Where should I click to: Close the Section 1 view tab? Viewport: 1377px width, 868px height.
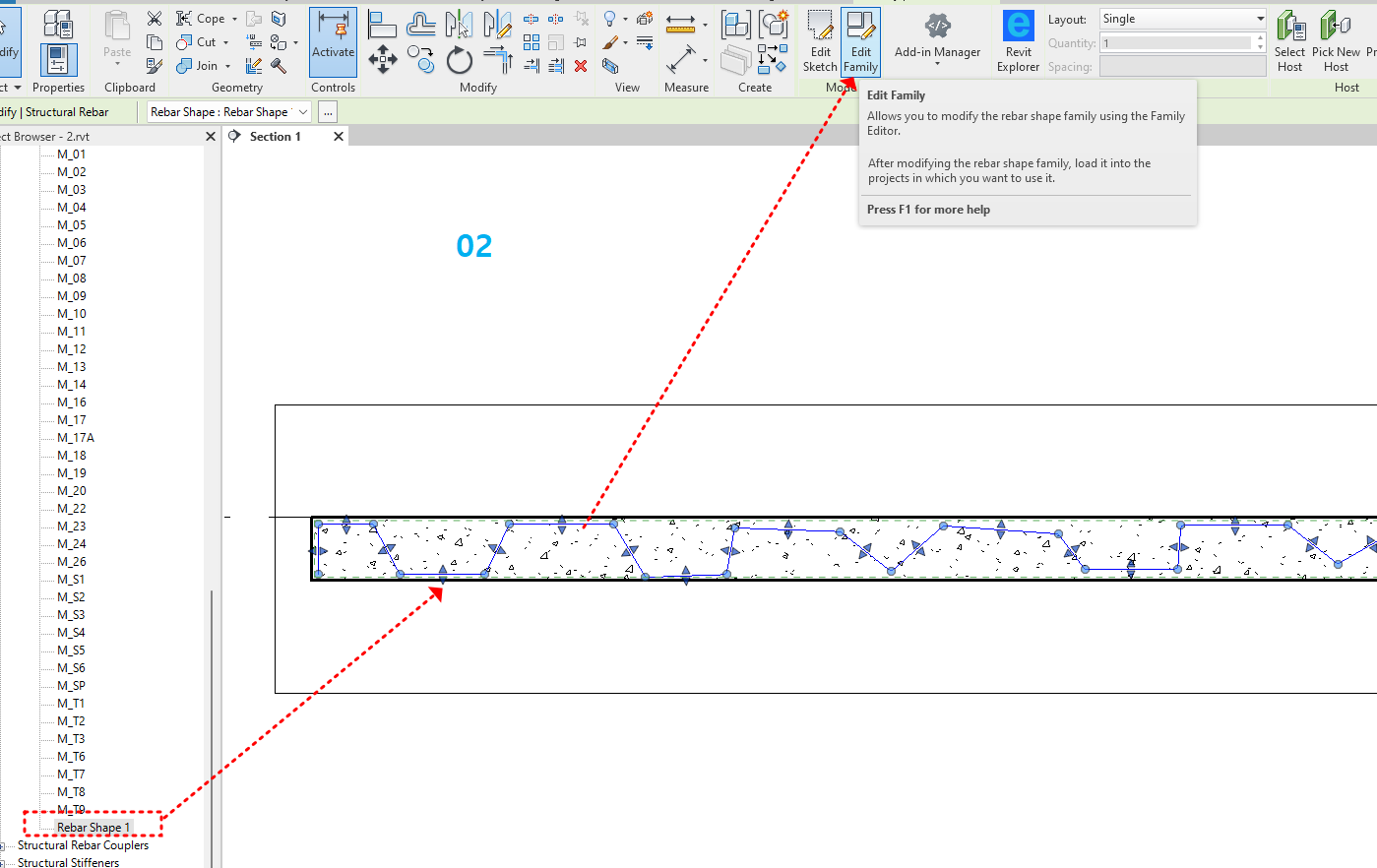(339, 137)
